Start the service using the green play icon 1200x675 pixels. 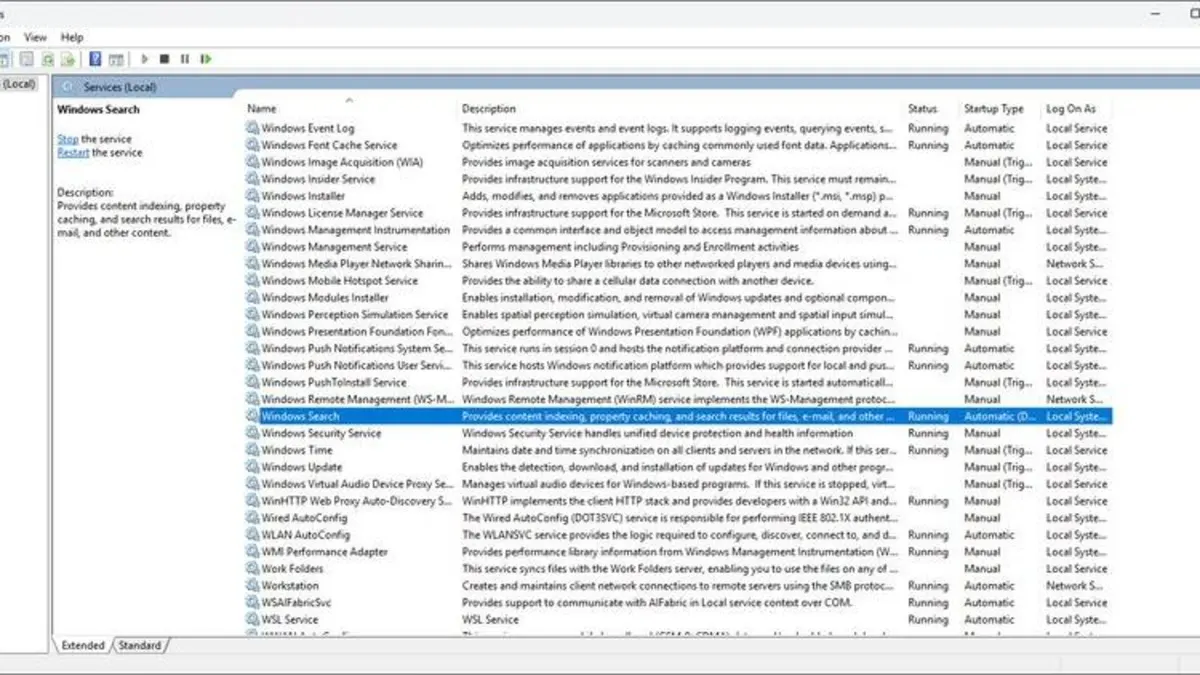point(145,59)
